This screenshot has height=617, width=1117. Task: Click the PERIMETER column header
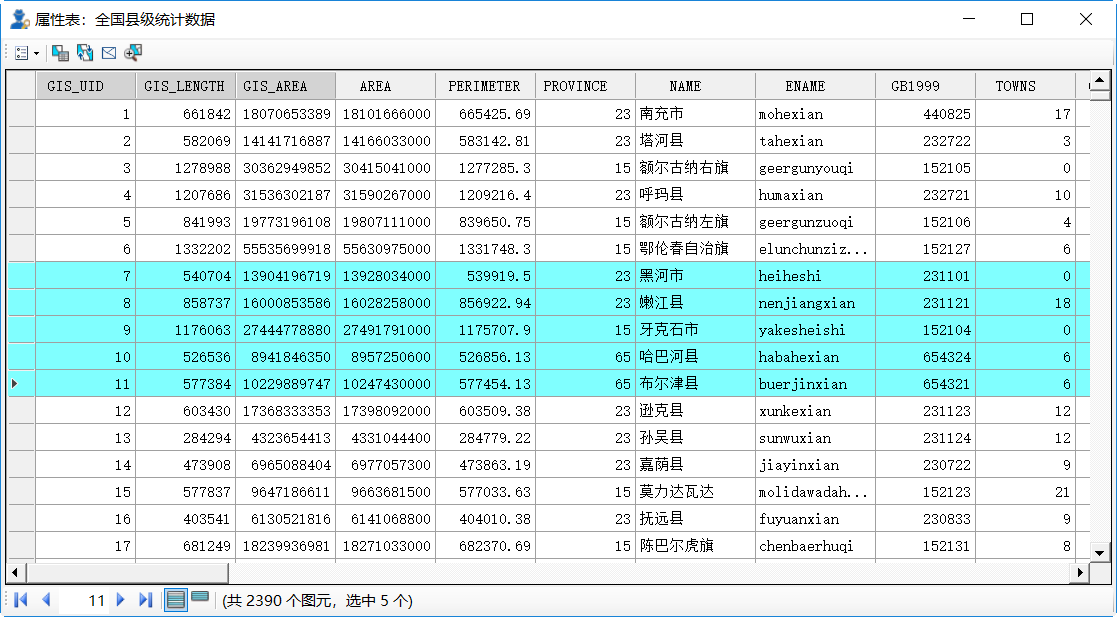point(485,86)
